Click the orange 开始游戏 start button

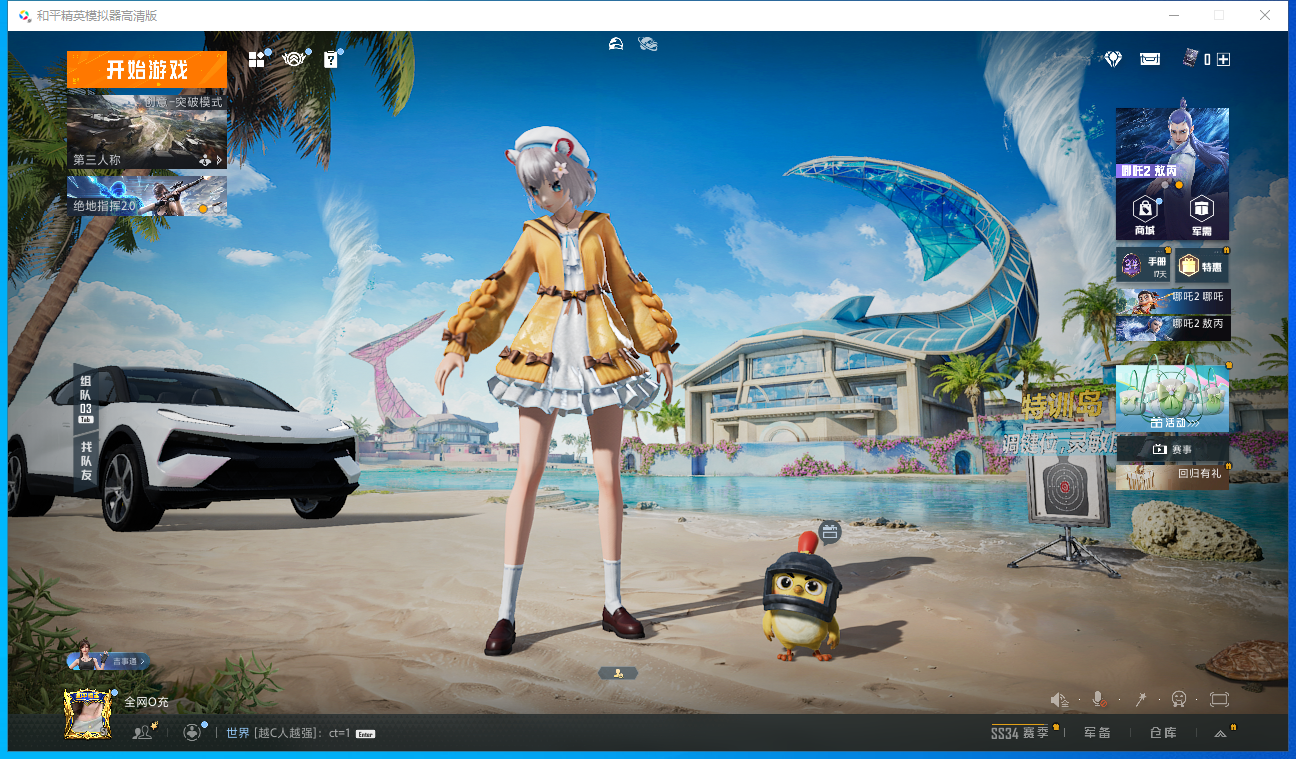point(147,70)
